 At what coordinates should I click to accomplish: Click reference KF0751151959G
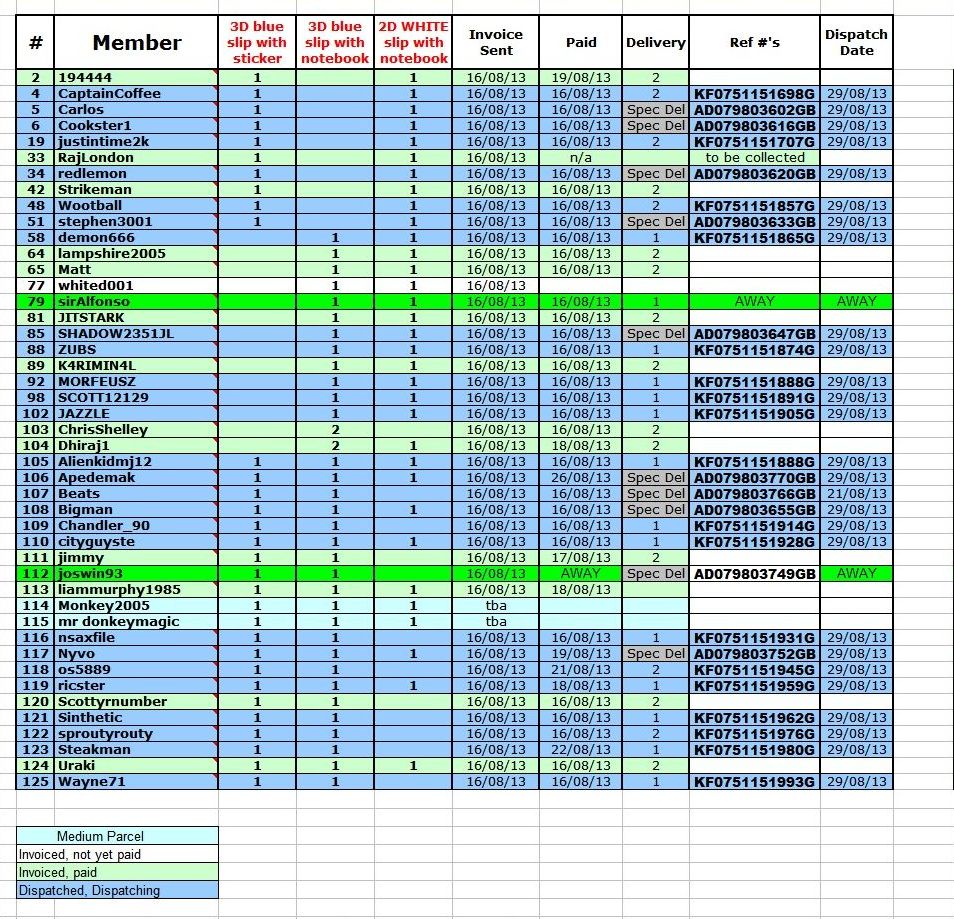point(754,686)
